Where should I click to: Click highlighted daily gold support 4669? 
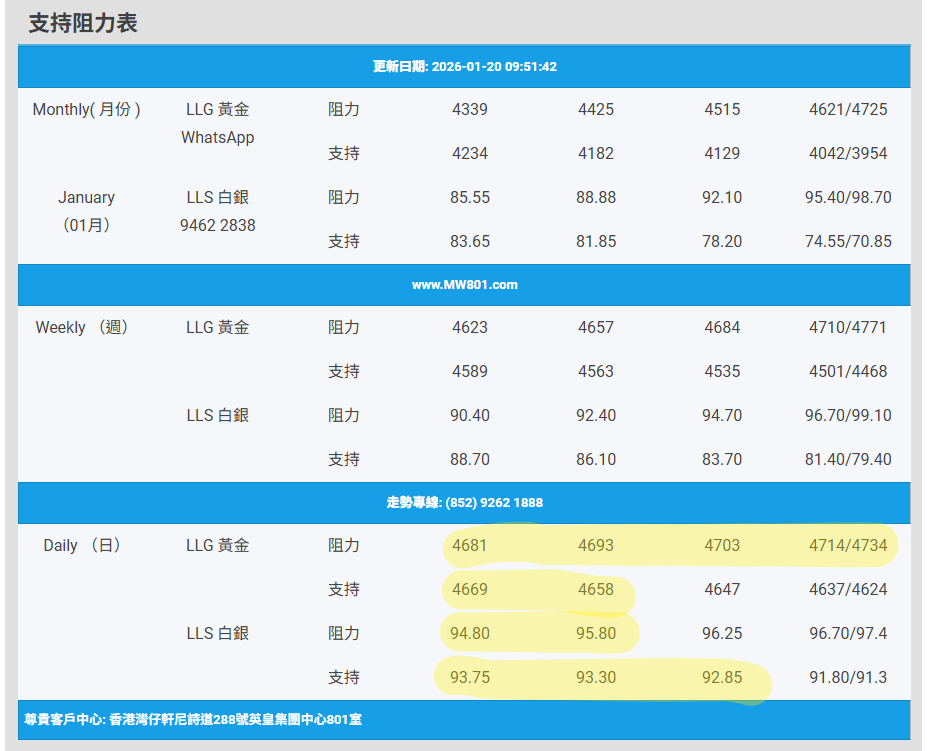pos(469,589)
